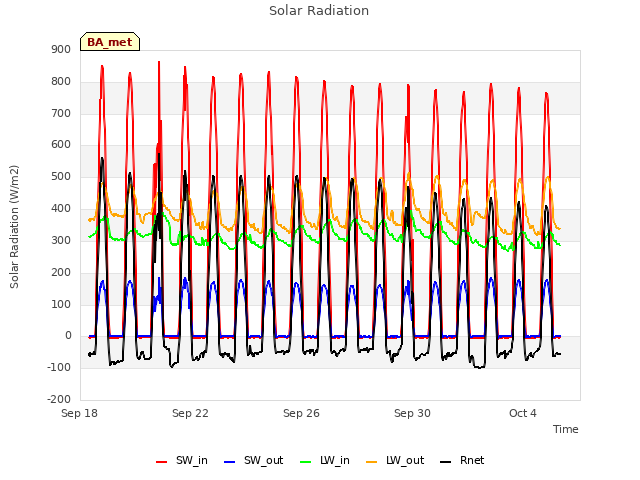Toggle the Rnet legend entry

pyautogui.click(x=462, y=460)
